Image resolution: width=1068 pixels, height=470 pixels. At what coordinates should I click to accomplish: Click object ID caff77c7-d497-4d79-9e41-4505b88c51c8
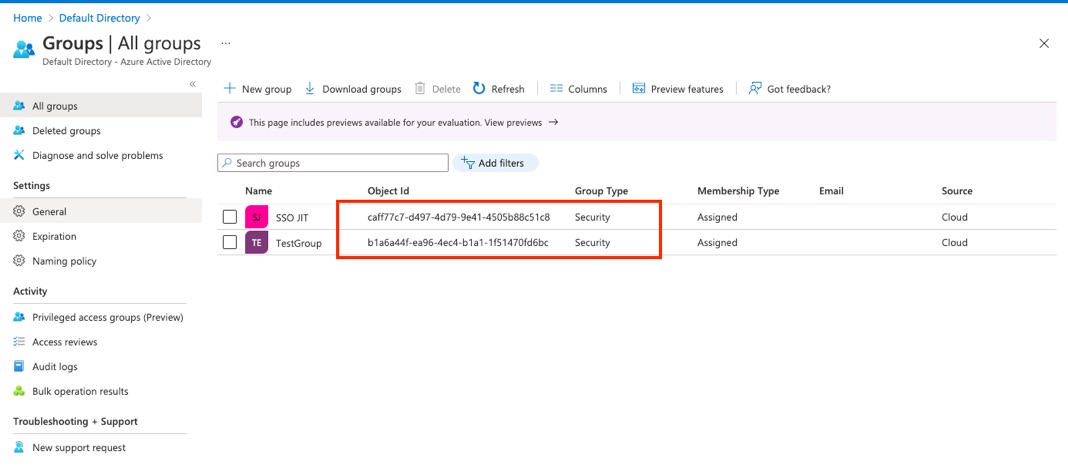[458, 218]
